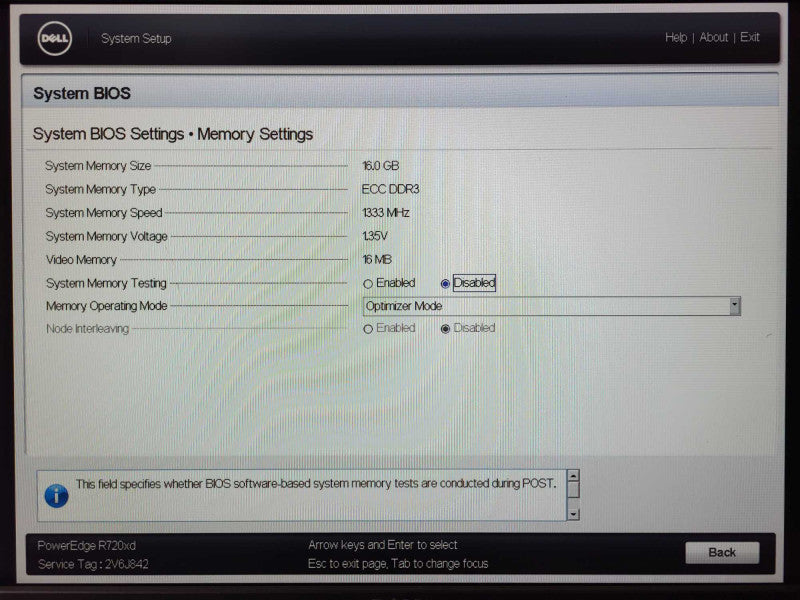This screenshot has height=600, width=800.
Task: Click the System Memory Testing label
Action: point(106,283)
